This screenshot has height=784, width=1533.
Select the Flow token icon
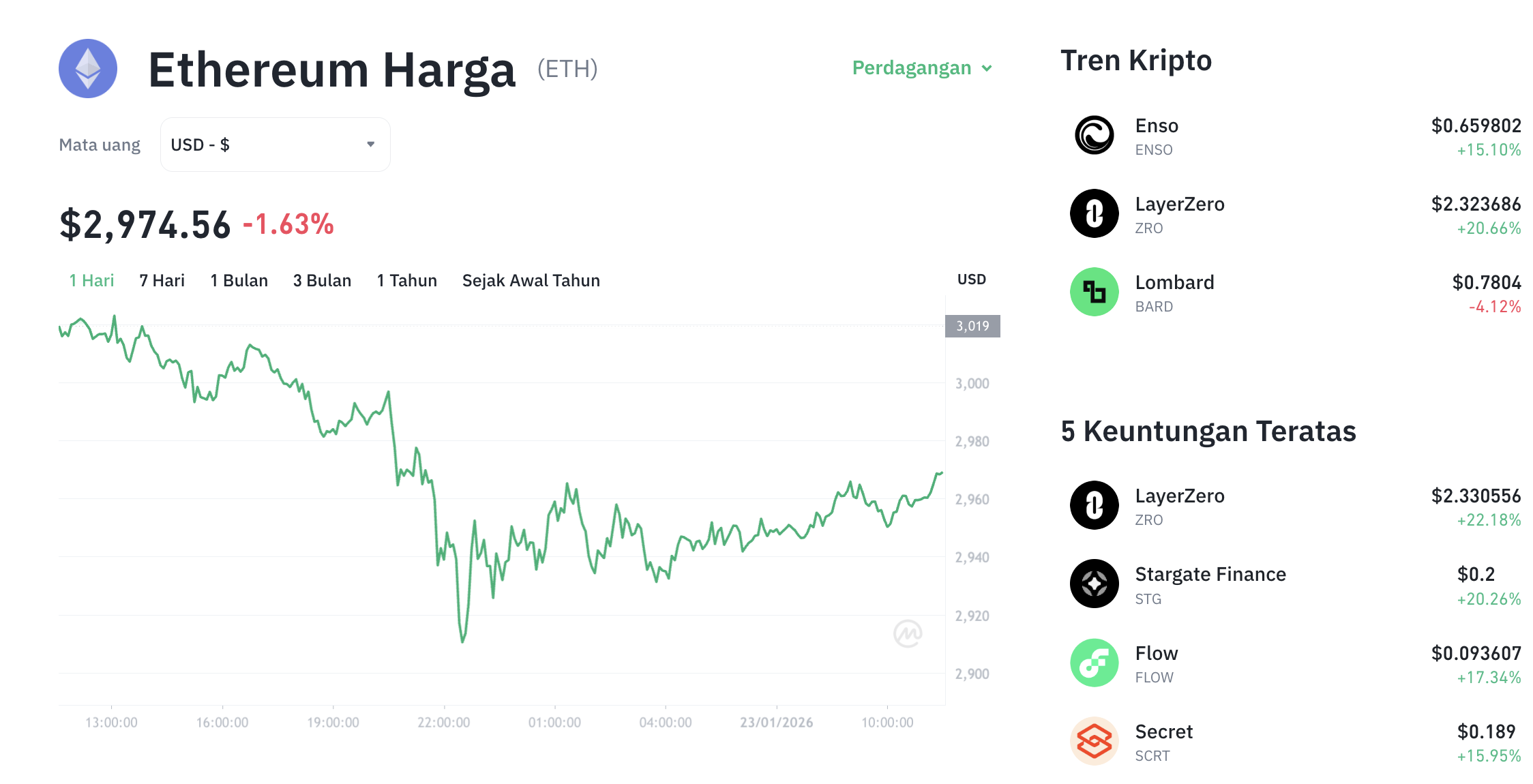tap(1094, 662)
